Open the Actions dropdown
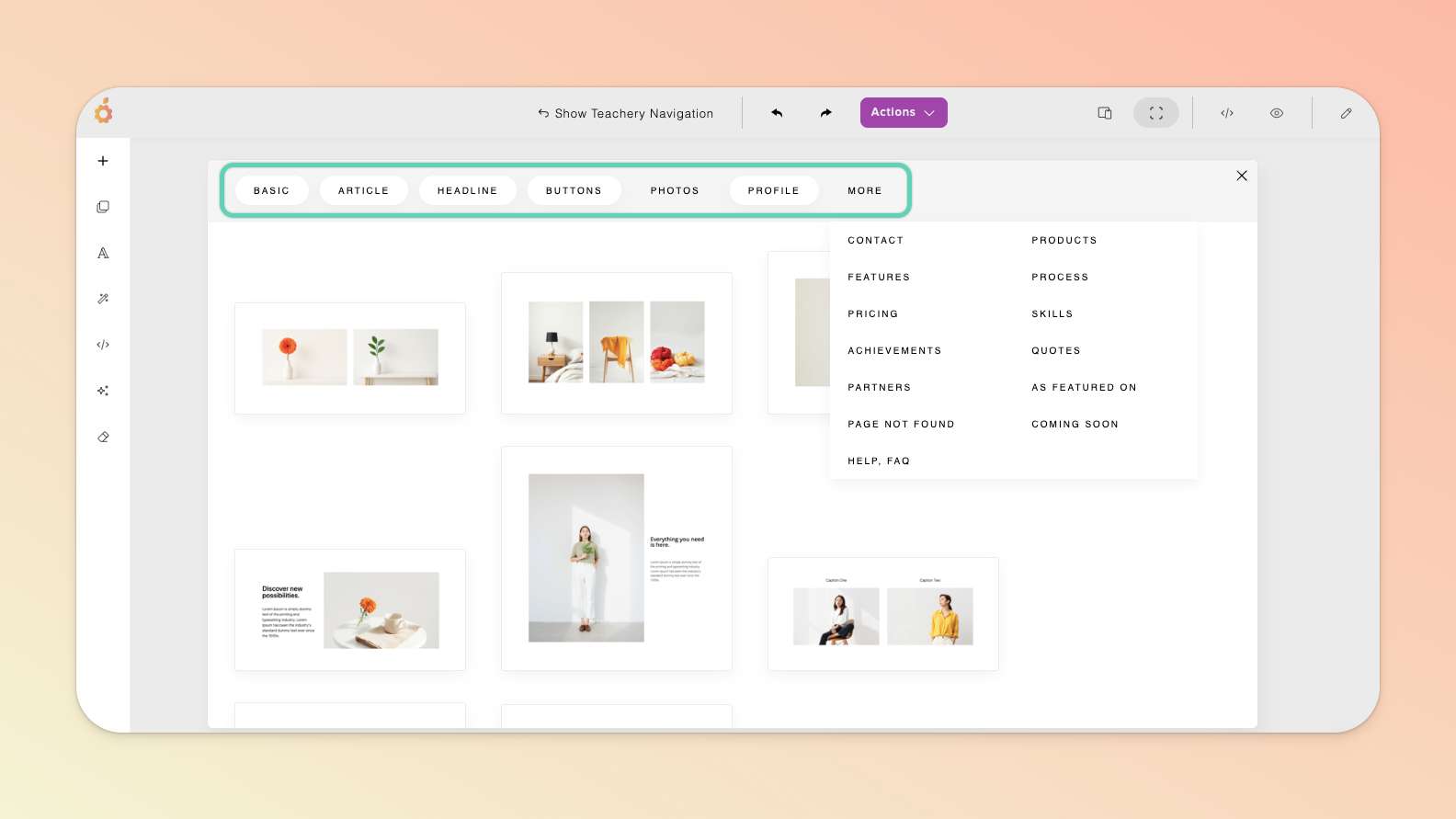Screen dimensions: 1456x819 (904, 112)
